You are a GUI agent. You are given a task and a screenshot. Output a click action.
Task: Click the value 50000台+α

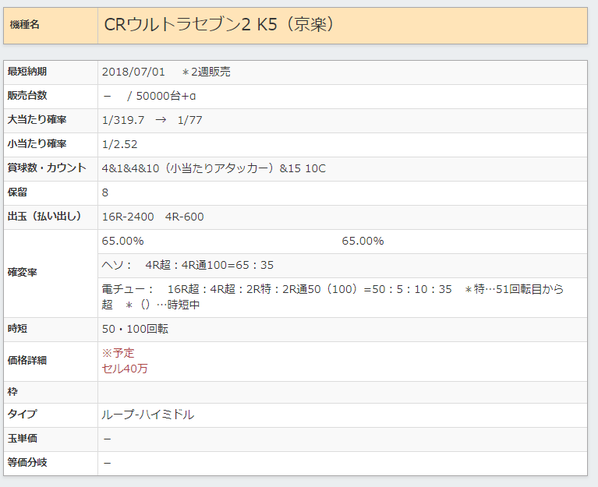166,96
